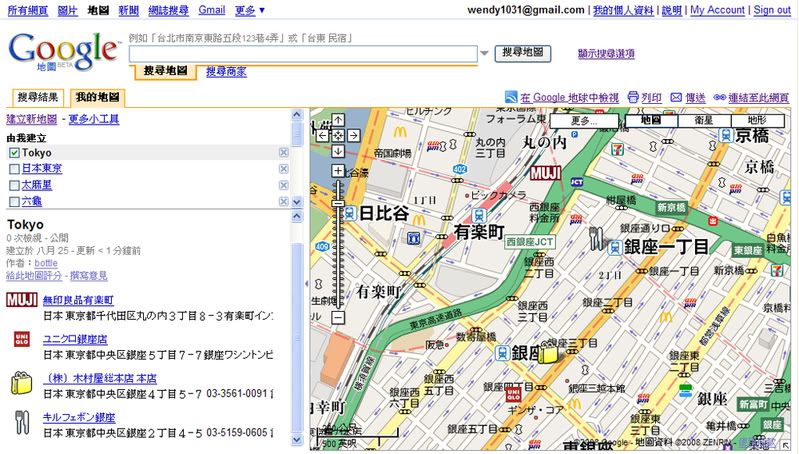Delete the Tokyo map with its X icon
799x454 pixels.
(284, 153)
